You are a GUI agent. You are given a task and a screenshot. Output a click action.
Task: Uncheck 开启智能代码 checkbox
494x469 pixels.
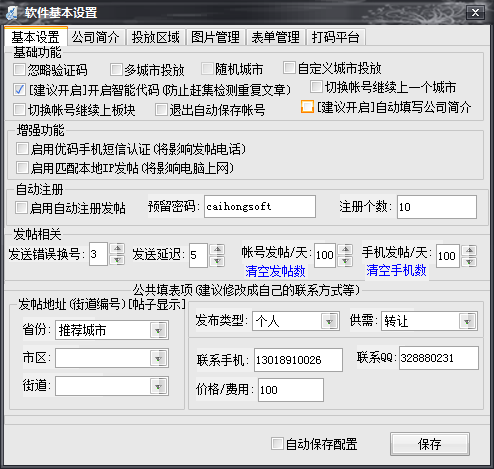(19, 89)
